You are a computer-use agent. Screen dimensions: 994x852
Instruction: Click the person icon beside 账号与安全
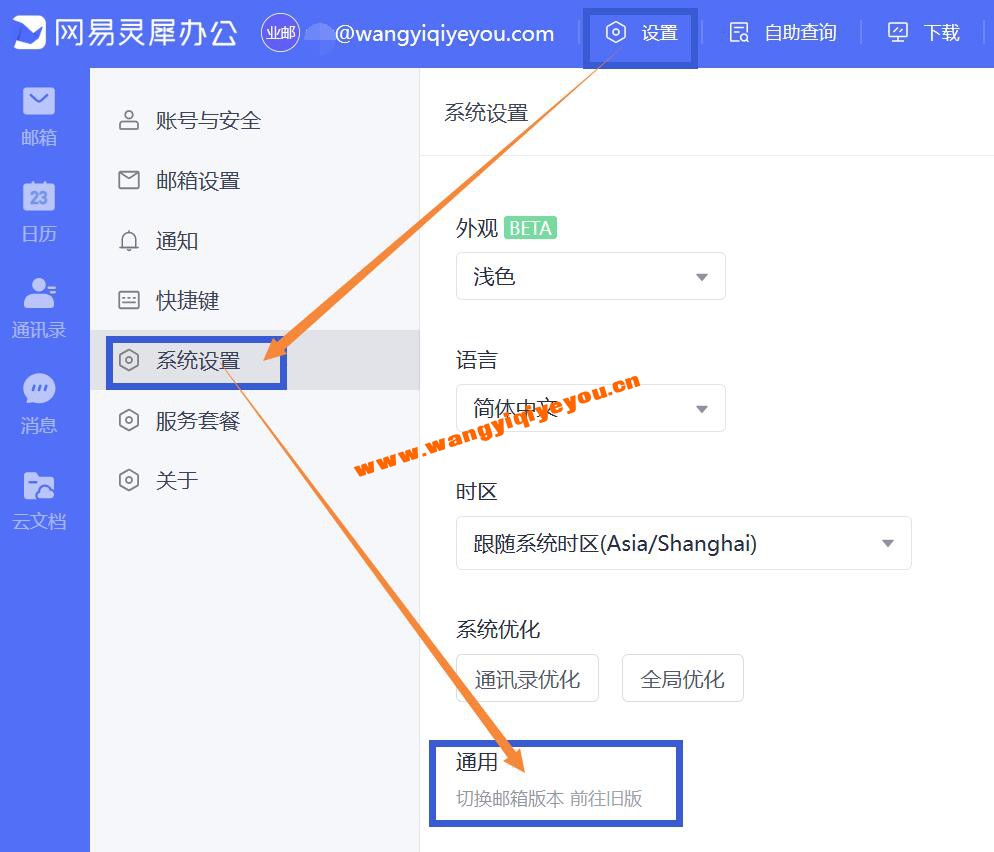click(129, 120)
